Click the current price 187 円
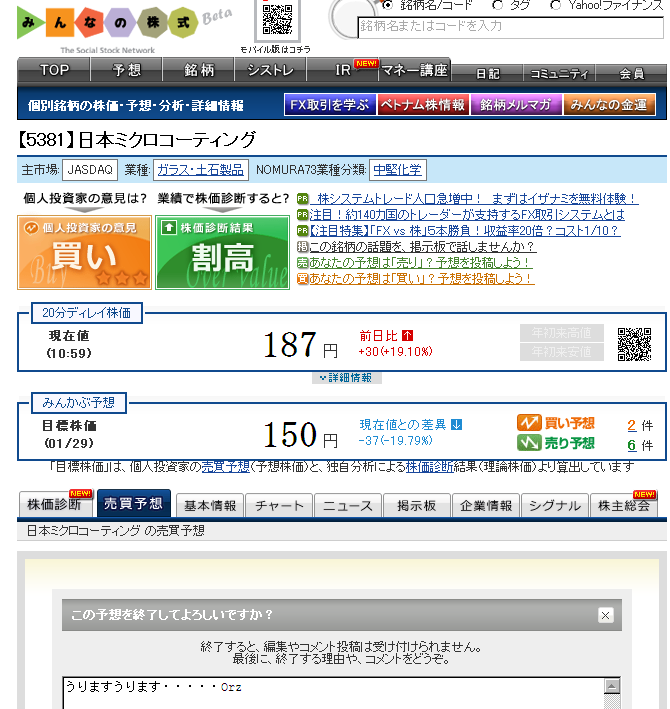 click(x=301, y=345)
